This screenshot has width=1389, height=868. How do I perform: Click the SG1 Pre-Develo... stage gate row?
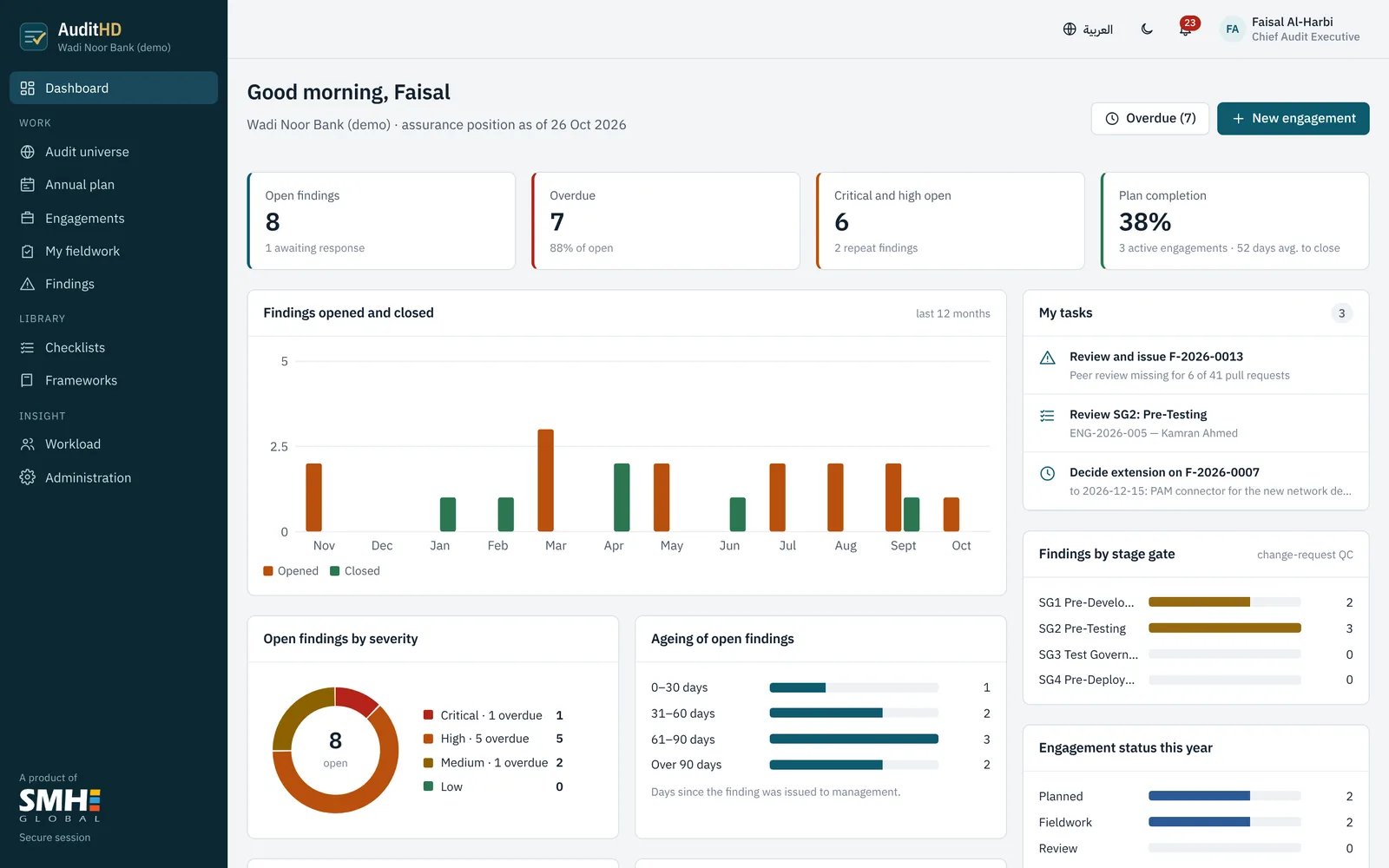coord(1196,602)
